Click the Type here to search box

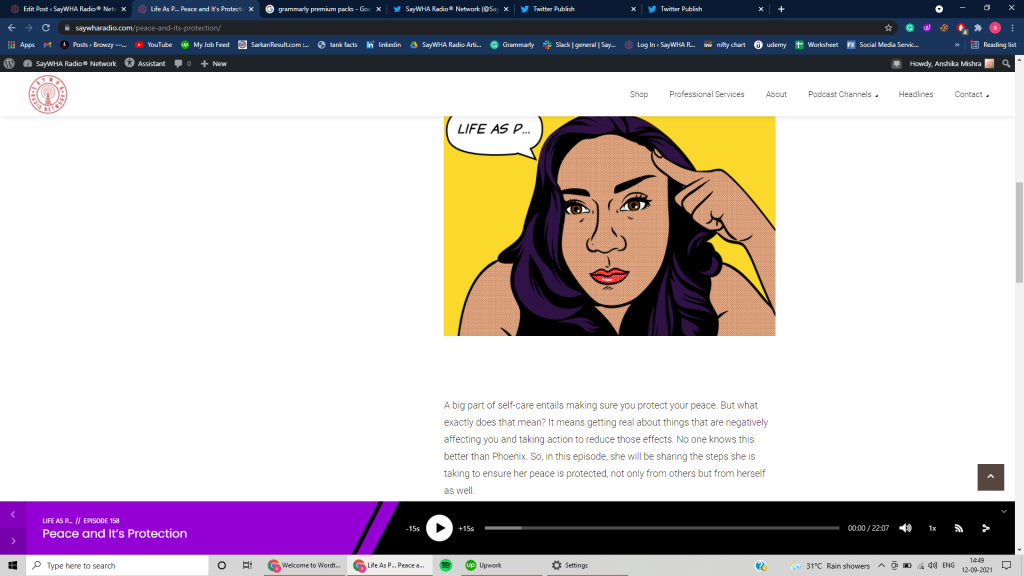(x=118, y=566)
